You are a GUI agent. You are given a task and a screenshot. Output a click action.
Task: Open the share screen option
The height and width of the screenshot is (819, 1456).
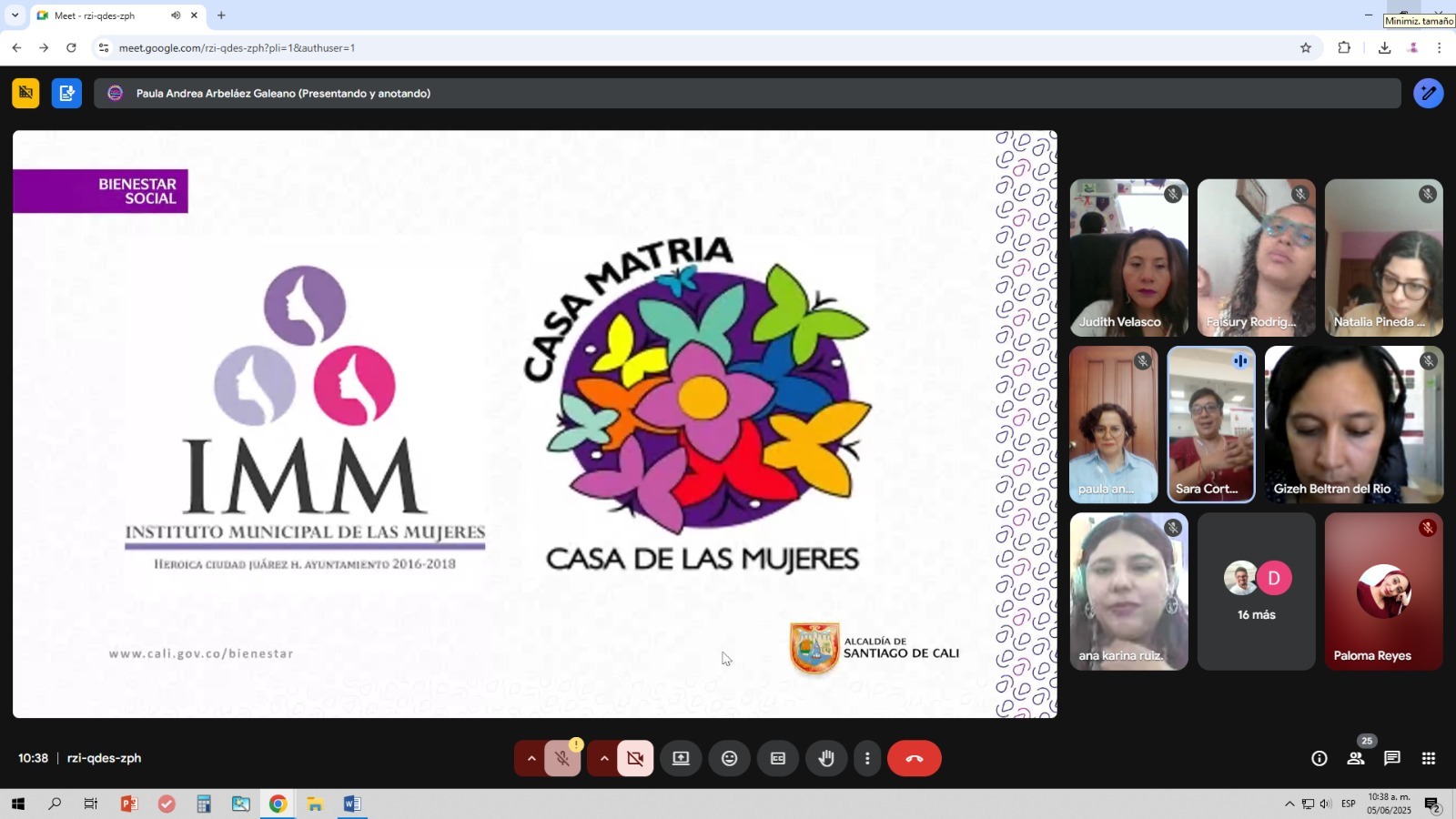(x=681, y=758)
